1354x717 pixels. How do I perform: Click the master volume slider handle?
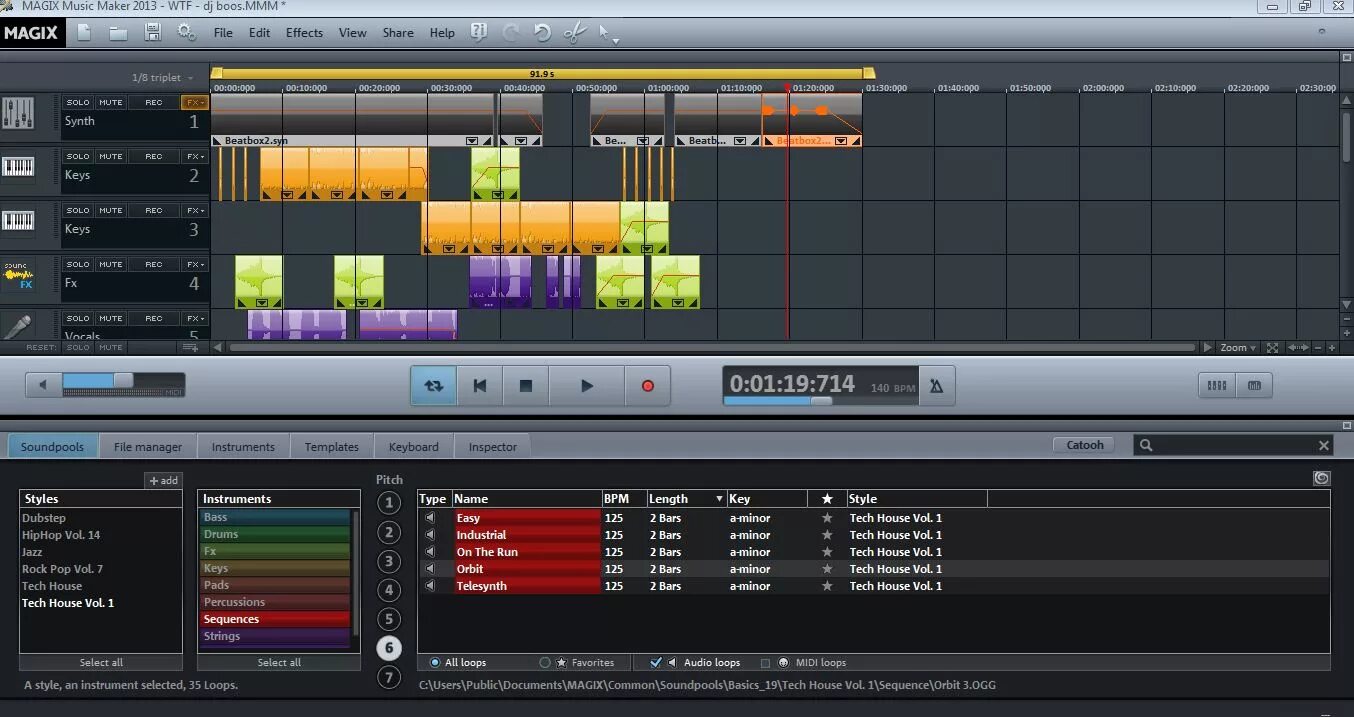click(123, 380)
